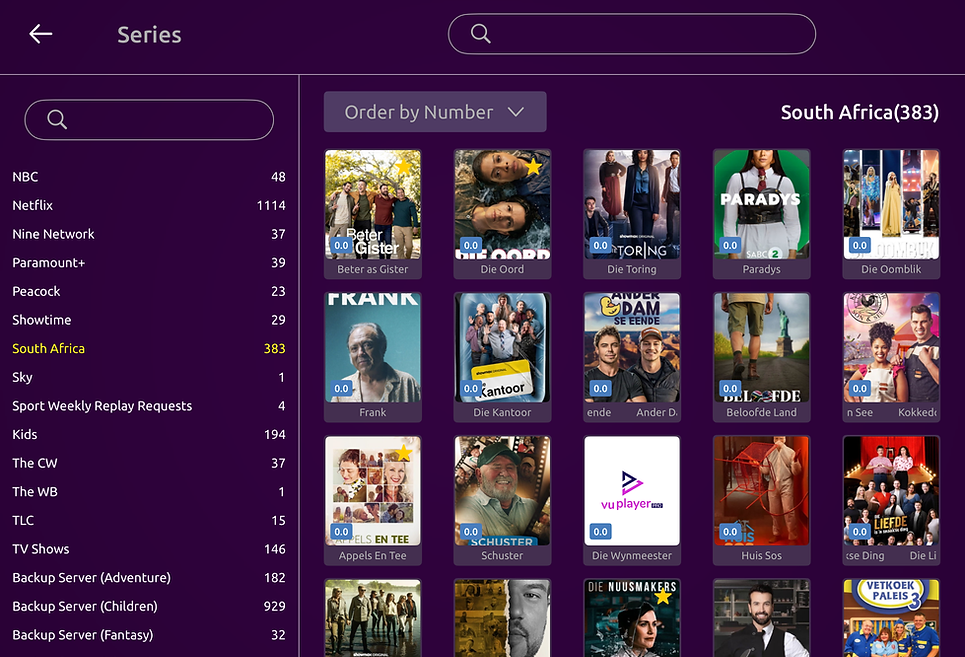Go back using the arrow icon
Screen dimensions: 965x657
tap(41, 34)
